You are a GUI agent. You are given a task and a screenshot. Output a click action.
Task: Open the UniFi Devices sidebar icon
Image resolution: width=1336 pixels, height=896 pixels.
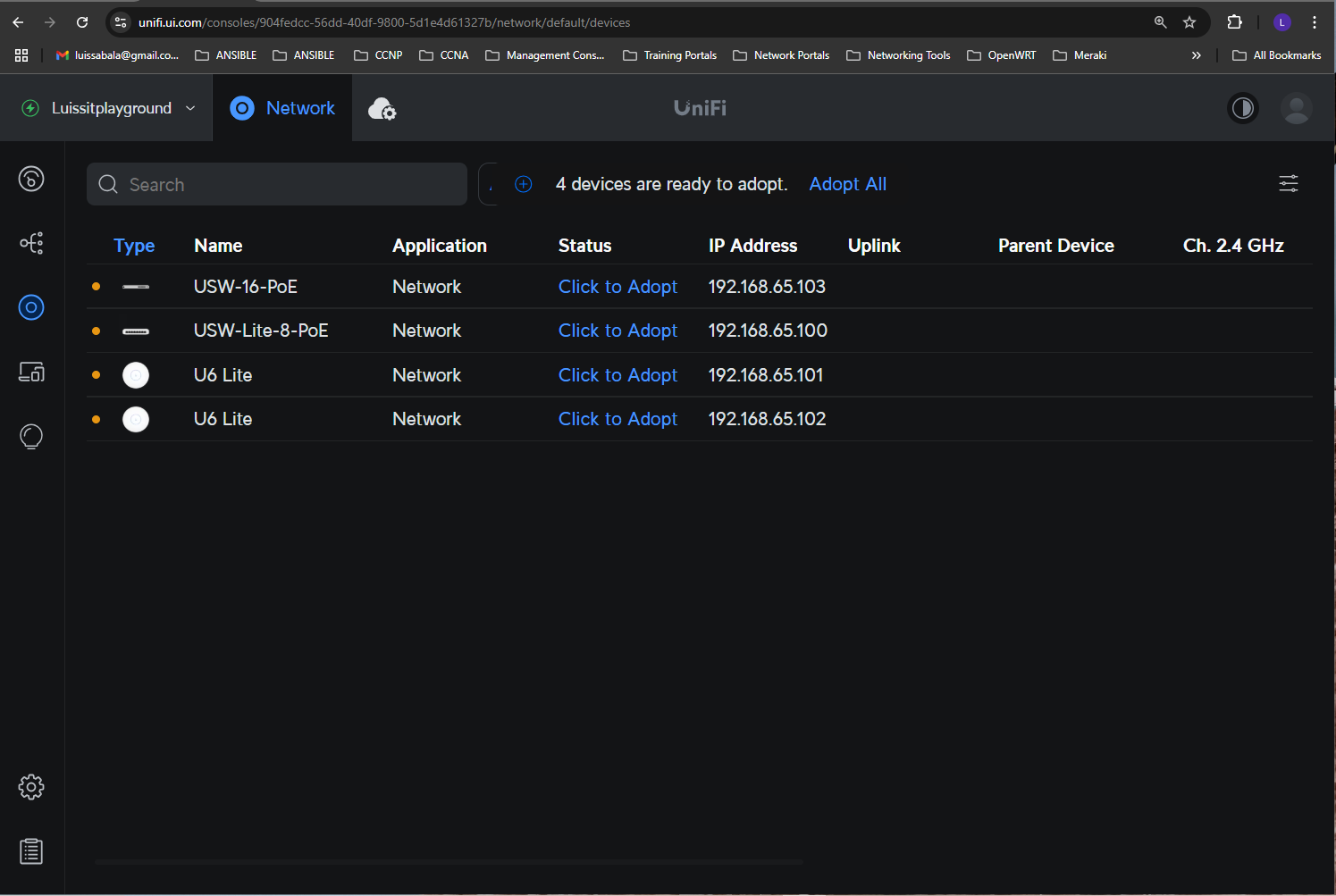(31, 307)
